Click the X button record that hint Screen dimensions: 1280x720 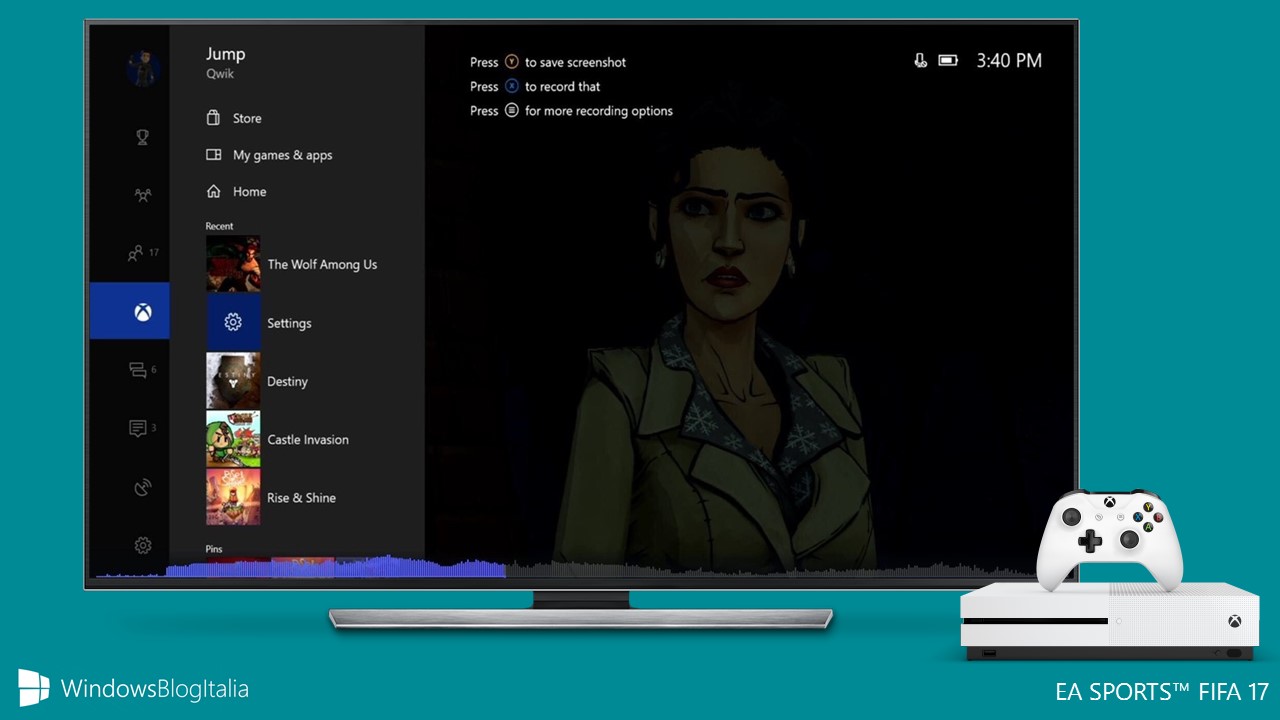512,86
